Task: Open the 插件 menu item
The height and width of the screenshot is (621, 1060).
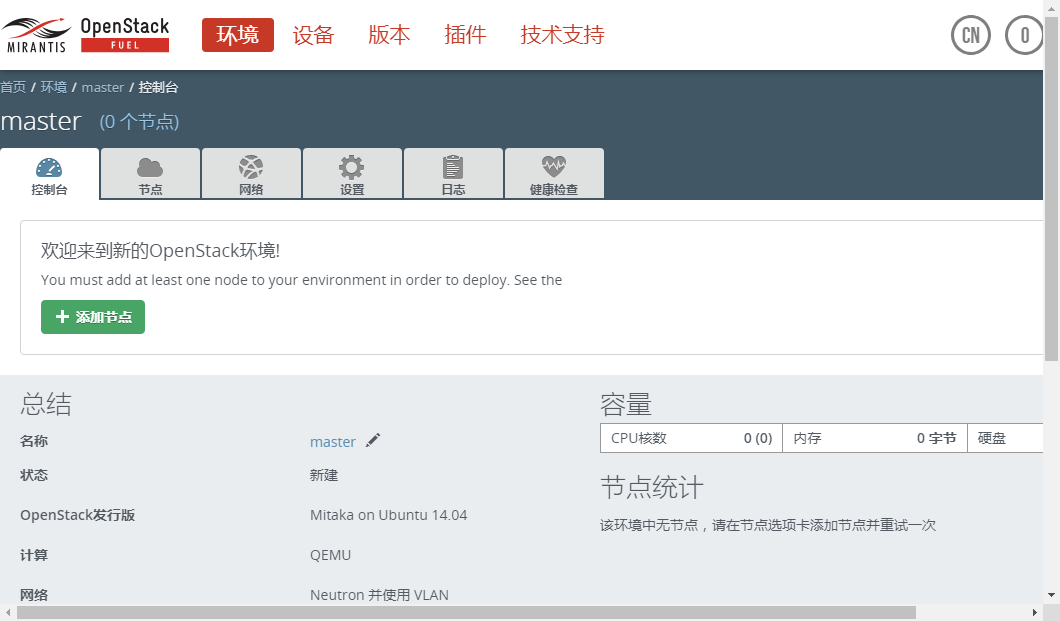Action: (465, 33)
